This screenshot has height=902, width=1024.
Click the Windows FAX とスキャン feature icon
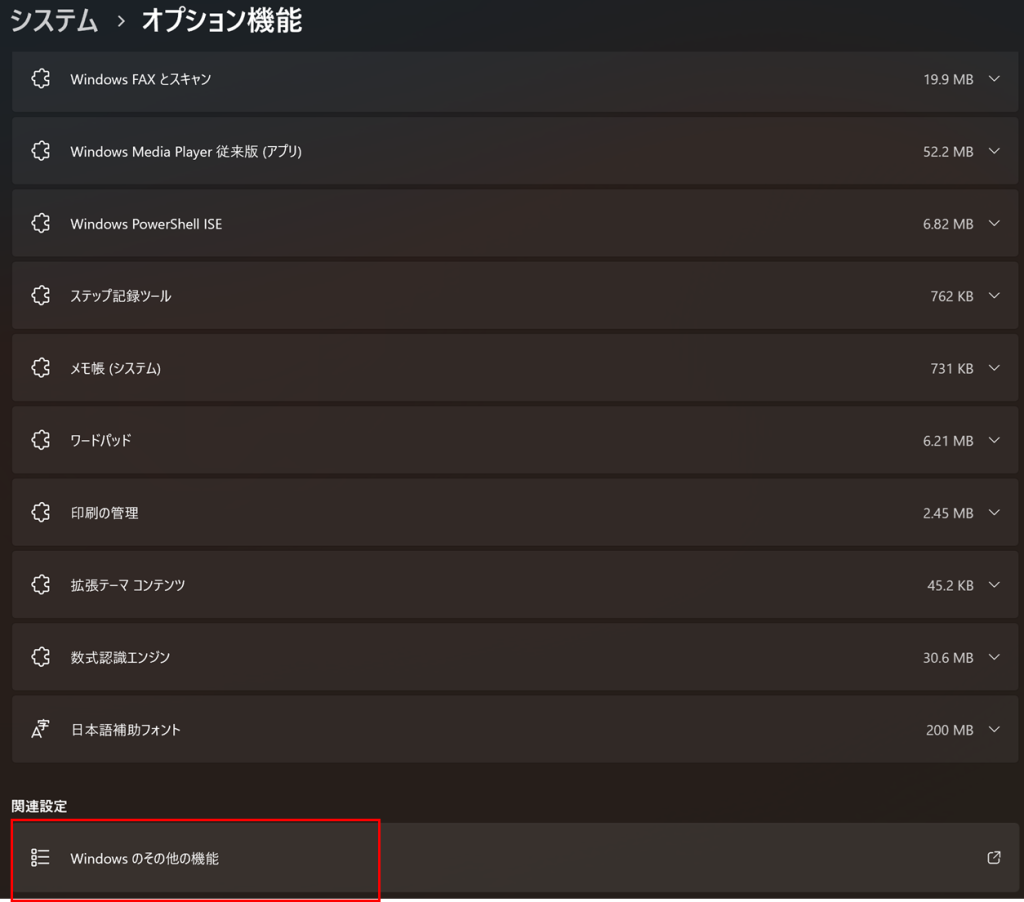click(40, 79)
